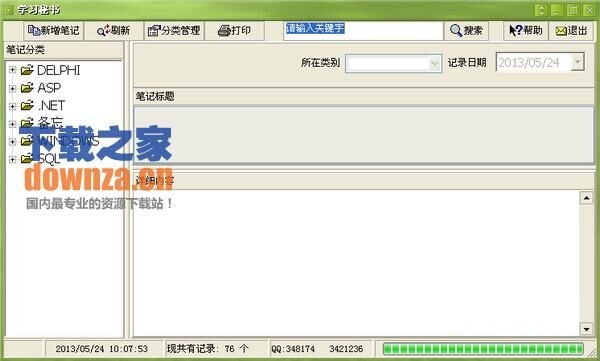This screenshot has height=361, width=600.
Task: Maximize the 学习秘书 window
Action: [x=573, y=10]
